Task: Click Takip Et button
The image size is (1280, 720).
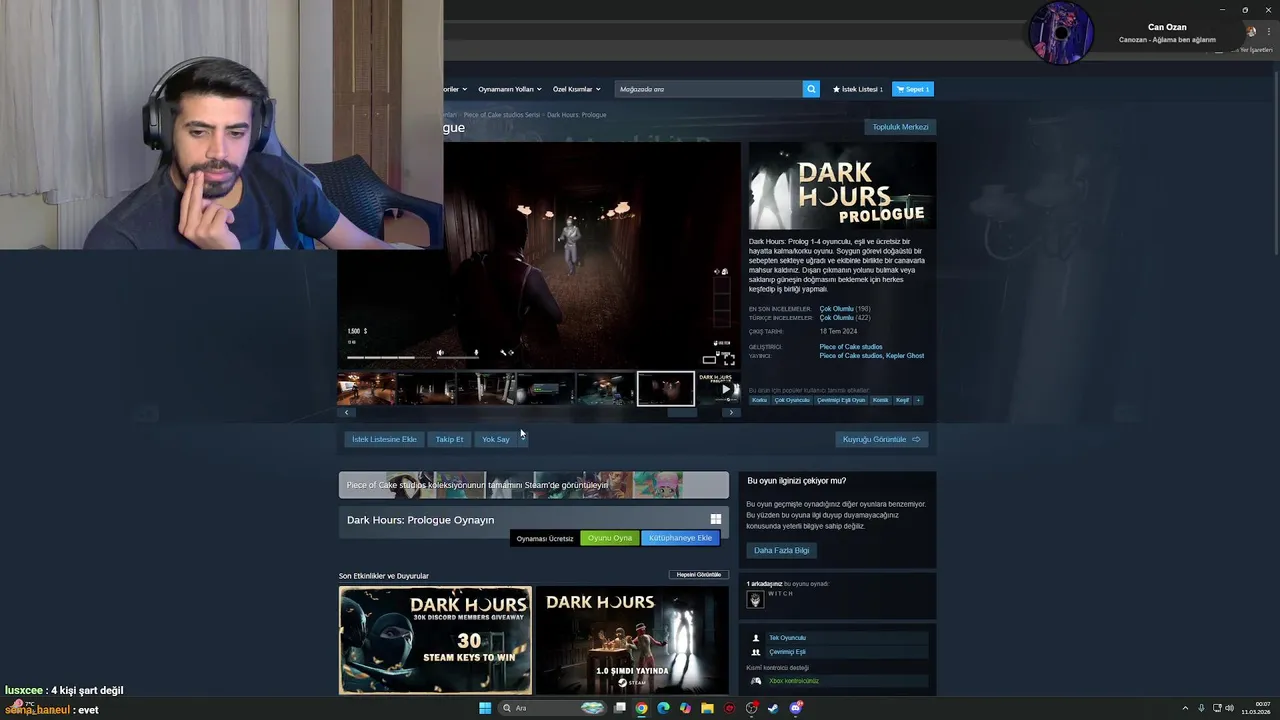Action: pyautogui.click(x=449, y=439)
